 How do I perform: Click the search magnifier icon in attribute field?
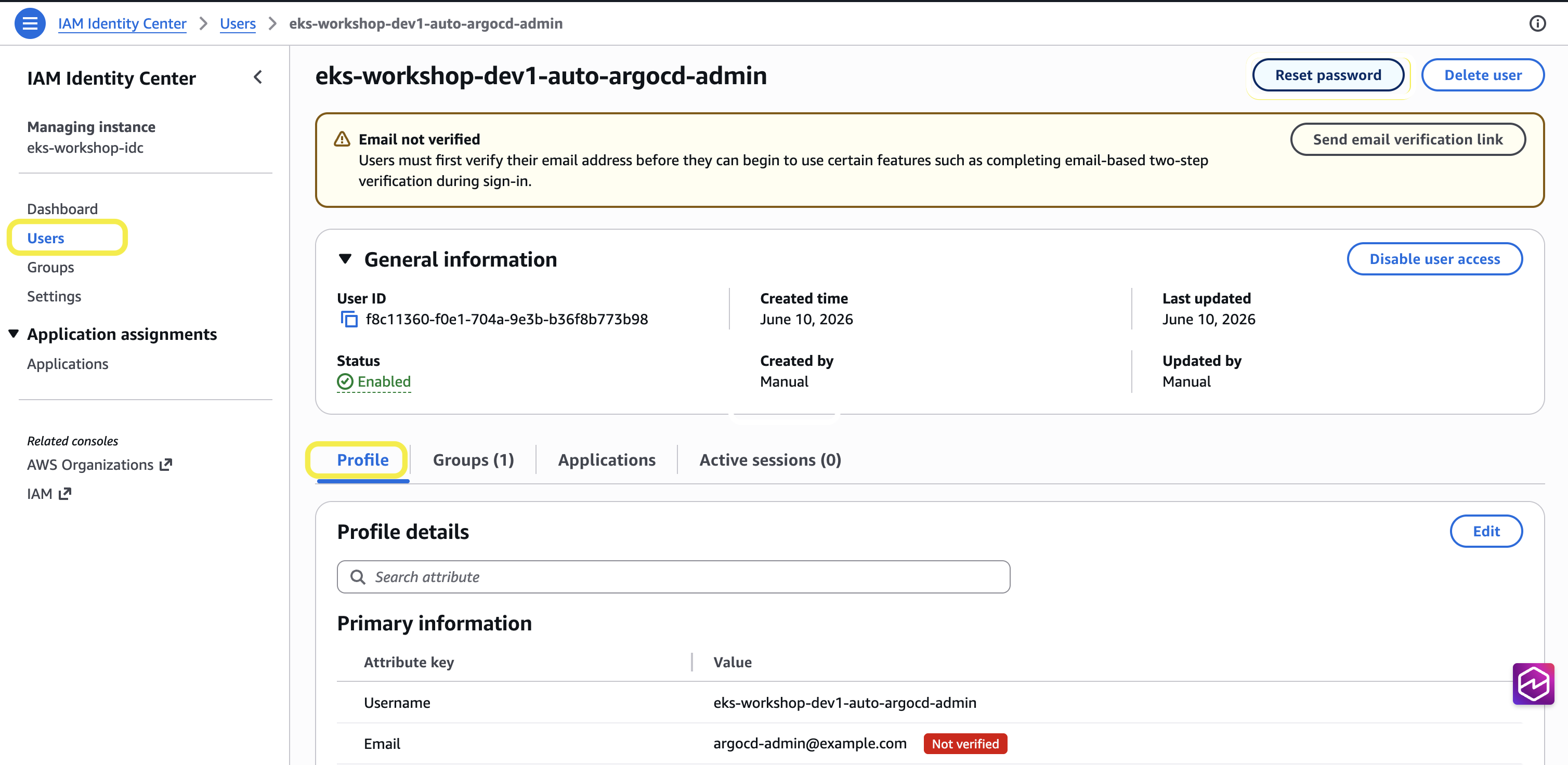(358, 577)
